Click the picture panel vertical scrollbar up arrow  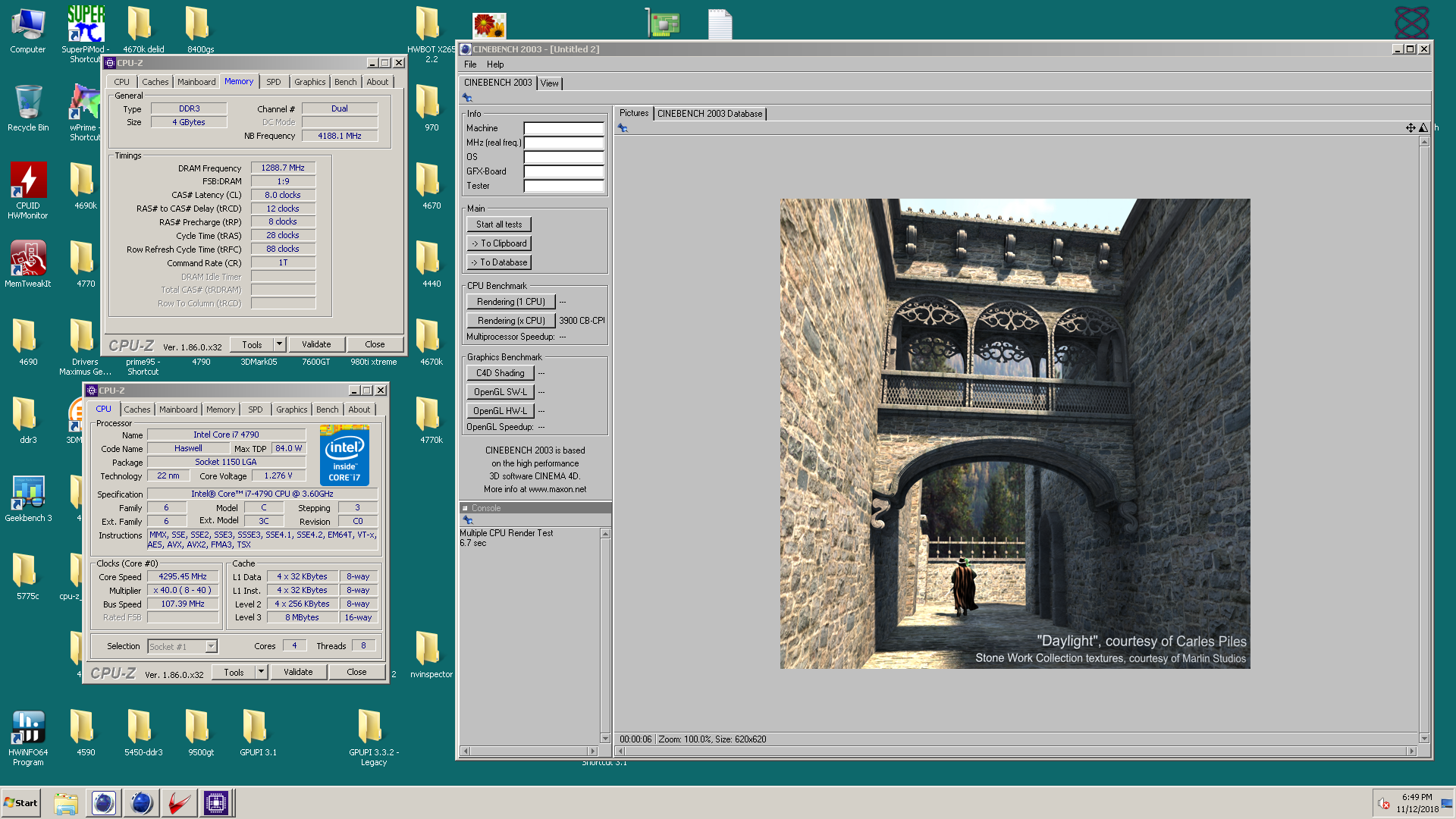click(x=1424, y=142)
